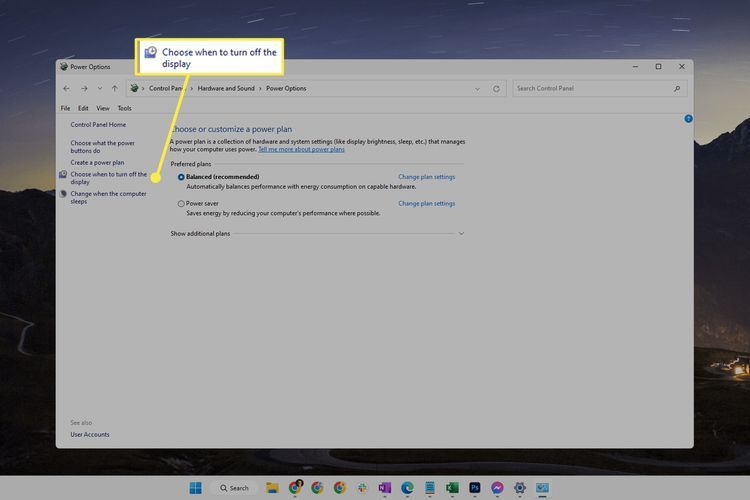This screenshot has height=500, width=750.
Task: Open the Tools menu
Action: coord(124,108)
